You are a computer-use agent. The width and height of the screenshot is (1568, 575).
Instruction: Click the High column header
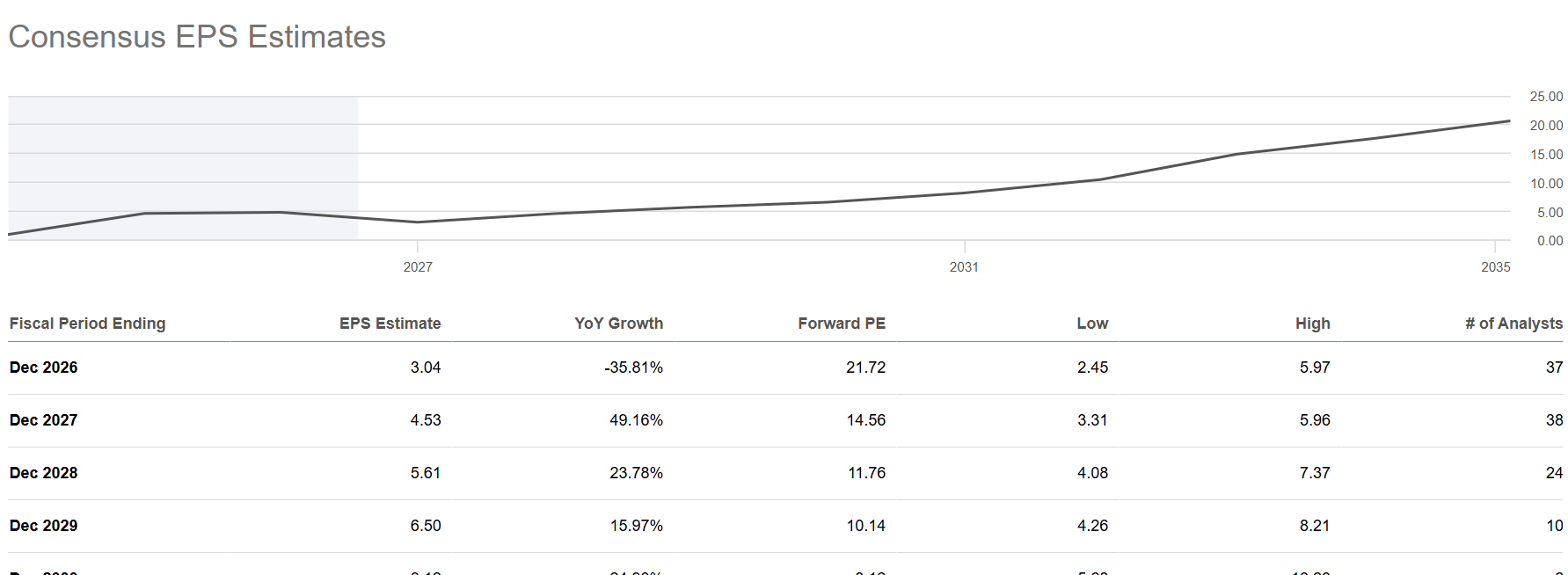[1312, 324]
